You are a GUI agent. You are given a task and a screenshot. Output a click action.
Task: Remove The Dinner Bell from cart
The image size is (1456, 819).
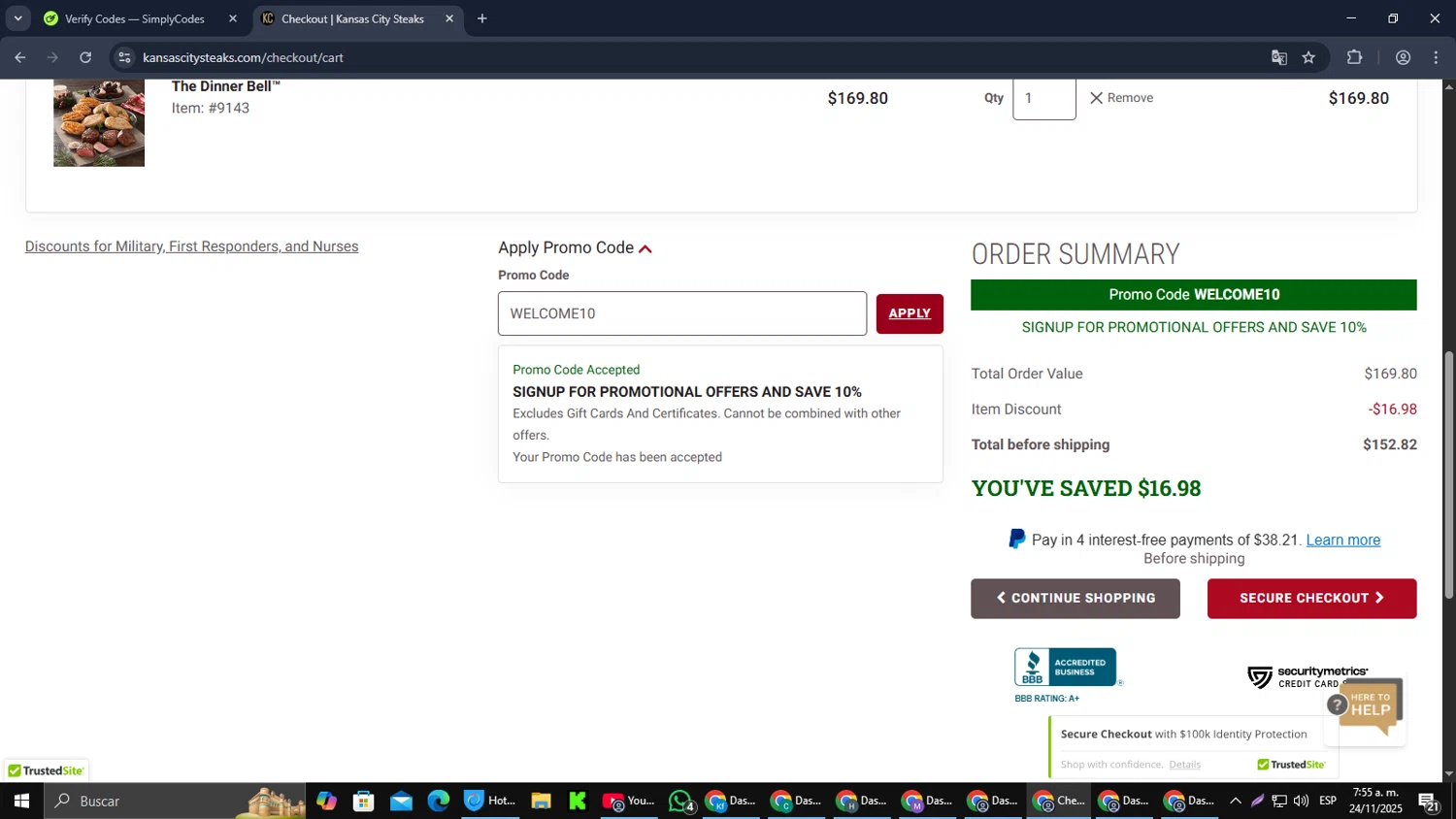1121,98
